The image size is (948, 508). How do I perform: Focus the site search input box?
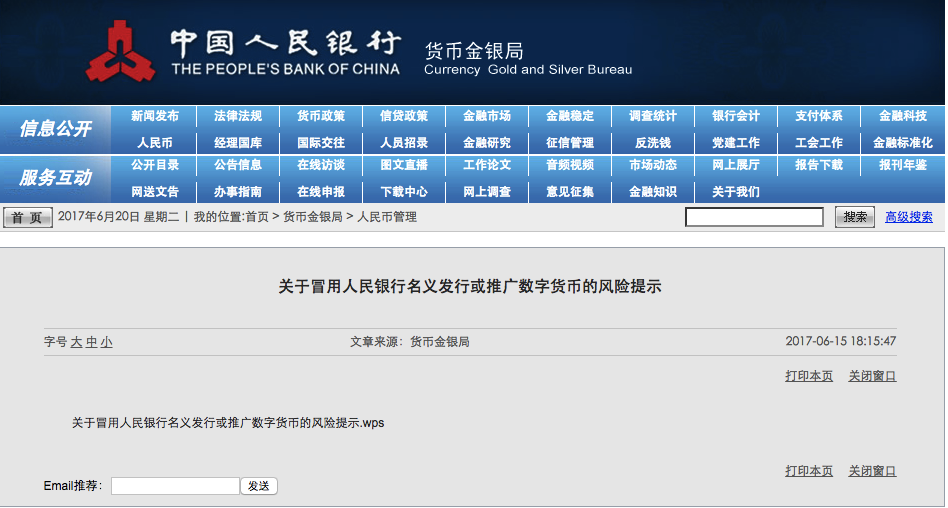pos(754,217)
